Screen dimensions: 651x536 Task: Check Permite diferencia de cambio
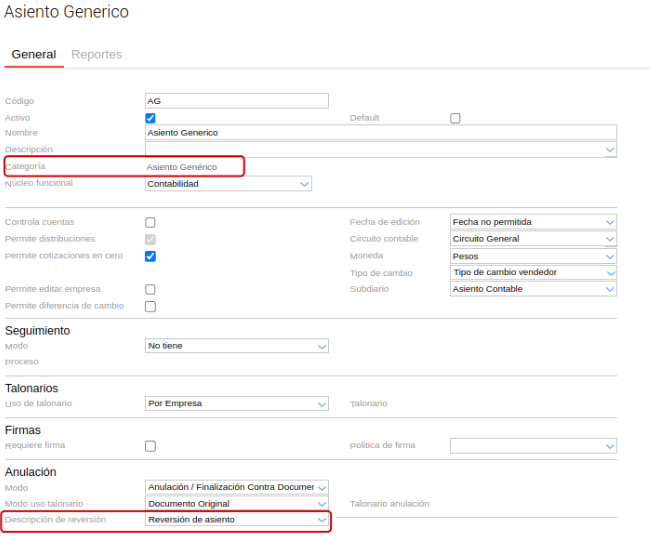pos(151,306)
